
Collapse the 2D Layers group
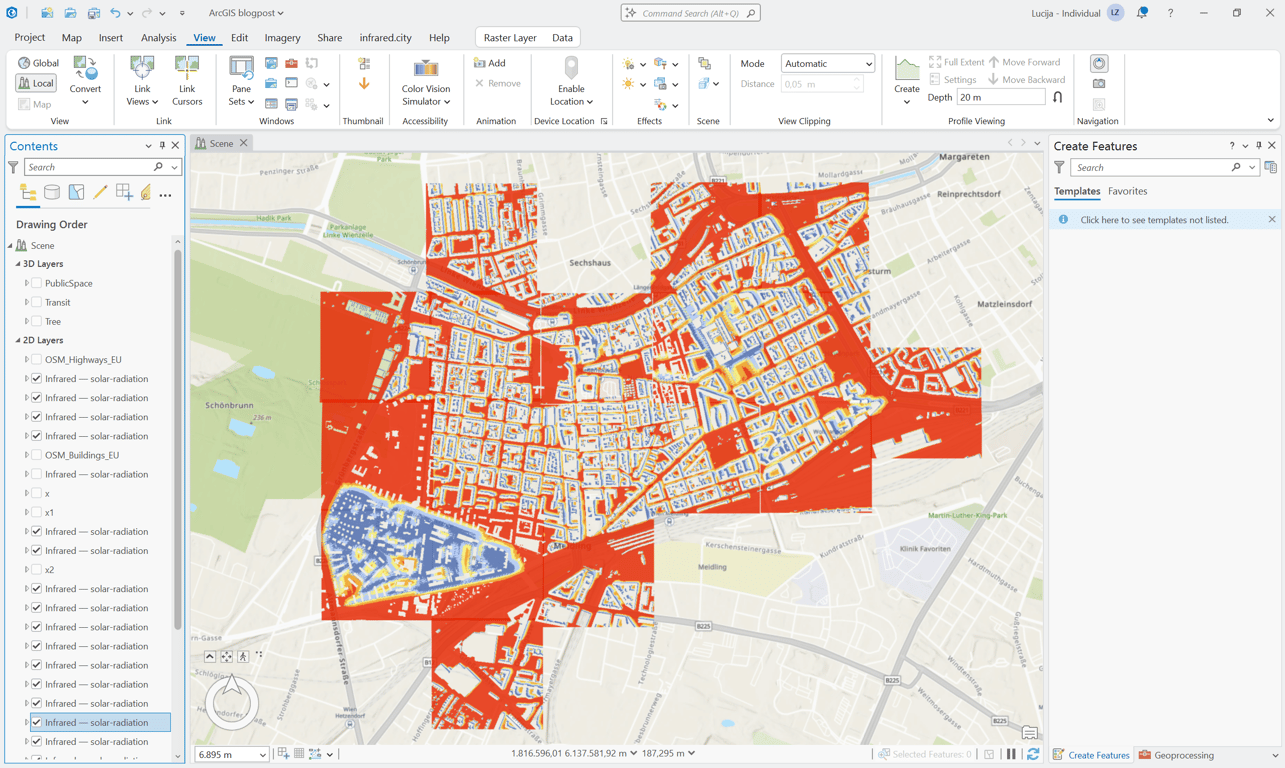click(x=18, y=340)
